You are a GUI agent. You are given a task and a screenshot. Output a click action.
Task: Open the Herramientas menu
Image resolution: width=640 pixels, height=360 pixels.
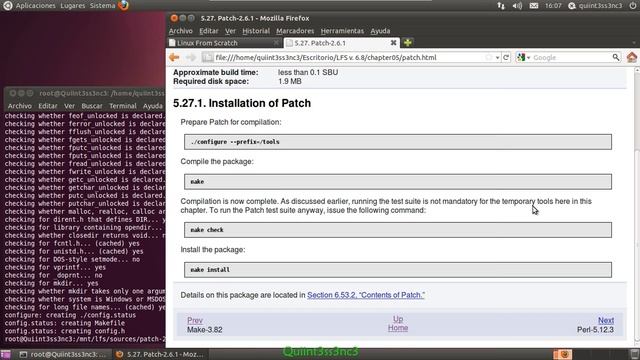click(x=342, y=31)
